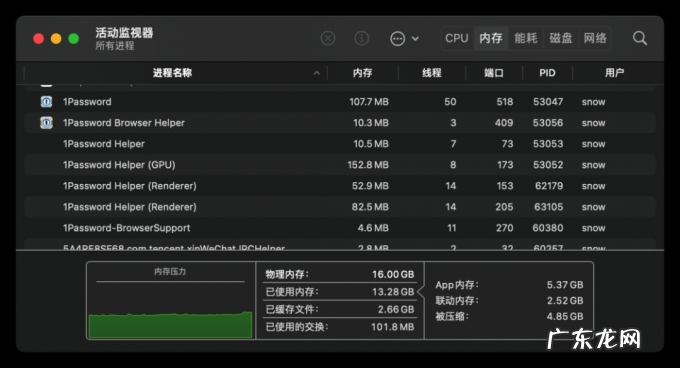Close the window with red button

[39, 39]
